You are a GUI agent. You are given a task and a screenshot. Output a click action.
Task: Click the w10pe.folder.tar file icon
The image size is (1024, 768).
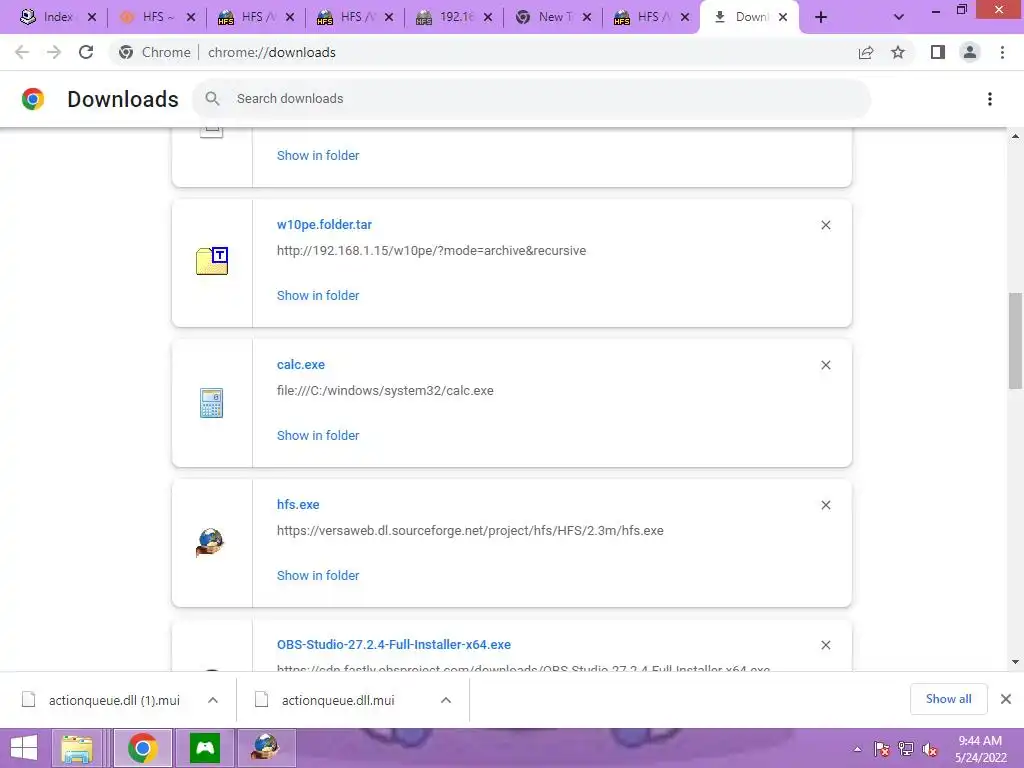pyautogui.click(x=212, y=261)
